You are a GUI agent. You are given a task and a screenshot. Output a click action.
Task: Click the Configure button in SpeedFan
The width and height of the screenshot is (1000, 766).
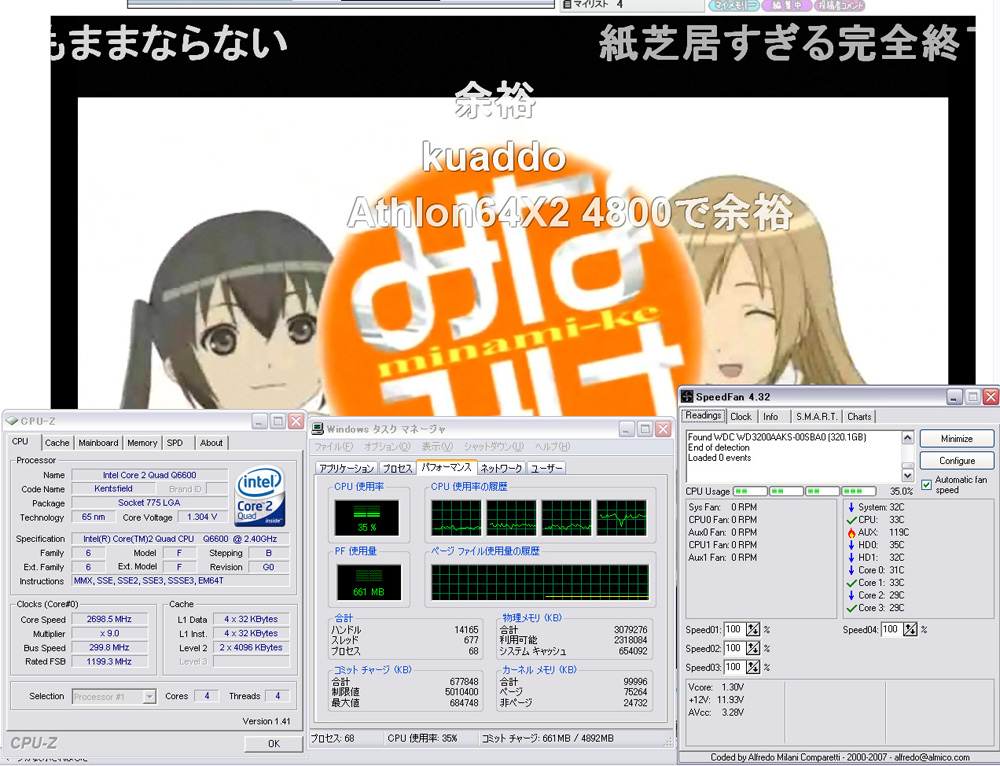tap(957, 460)
